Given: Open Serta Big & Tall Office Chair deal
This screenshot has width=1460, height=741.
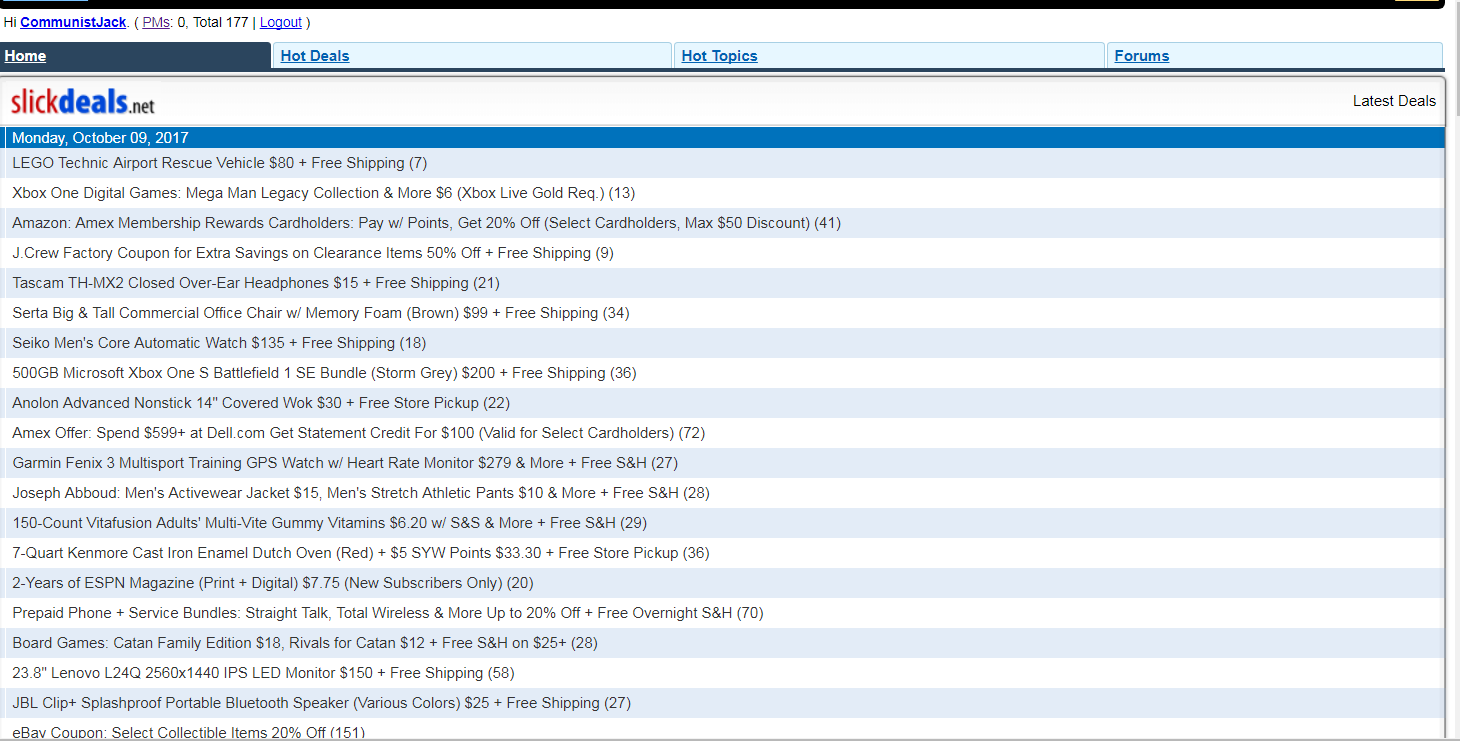Looking at the screenshot, I should [x=320, y=313].
